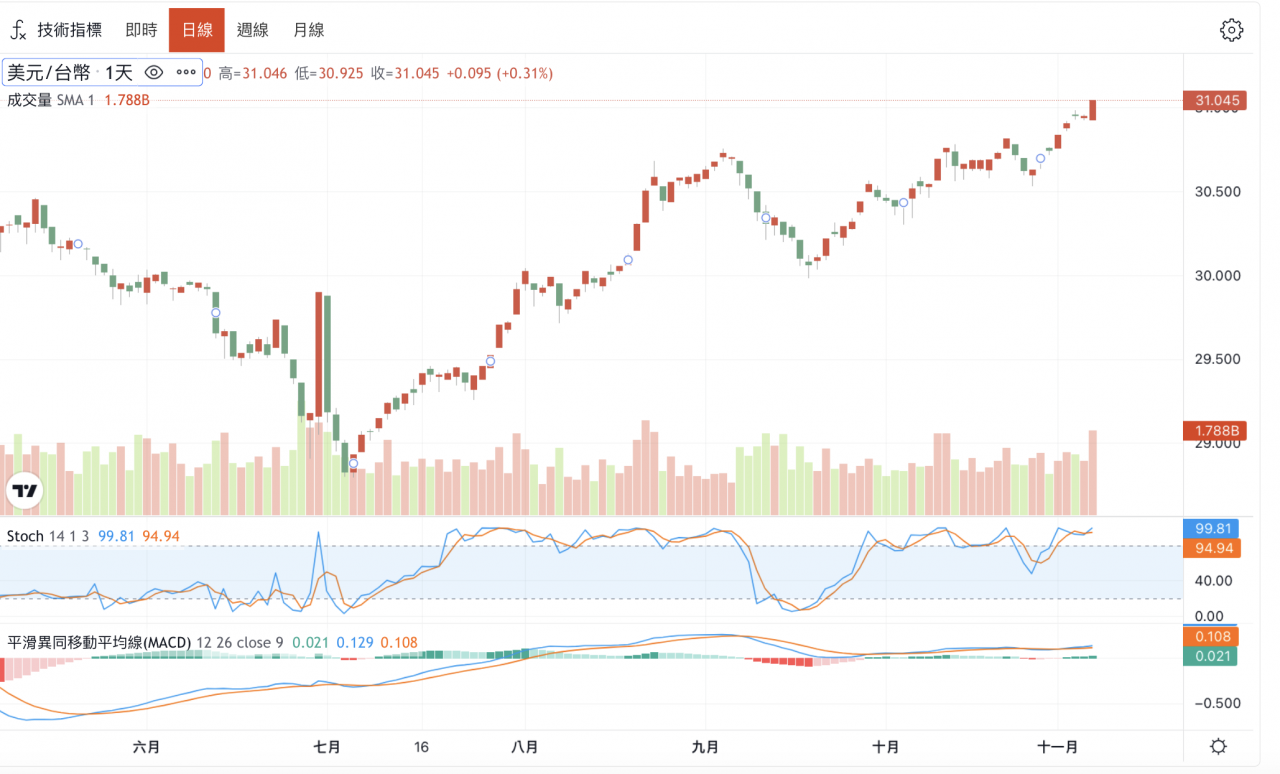Image resolution: width=1280 pixels, height=774 pixels.
Task: Click the 美元/台幣 symbol legend title
Action: [x=49, y=72]
